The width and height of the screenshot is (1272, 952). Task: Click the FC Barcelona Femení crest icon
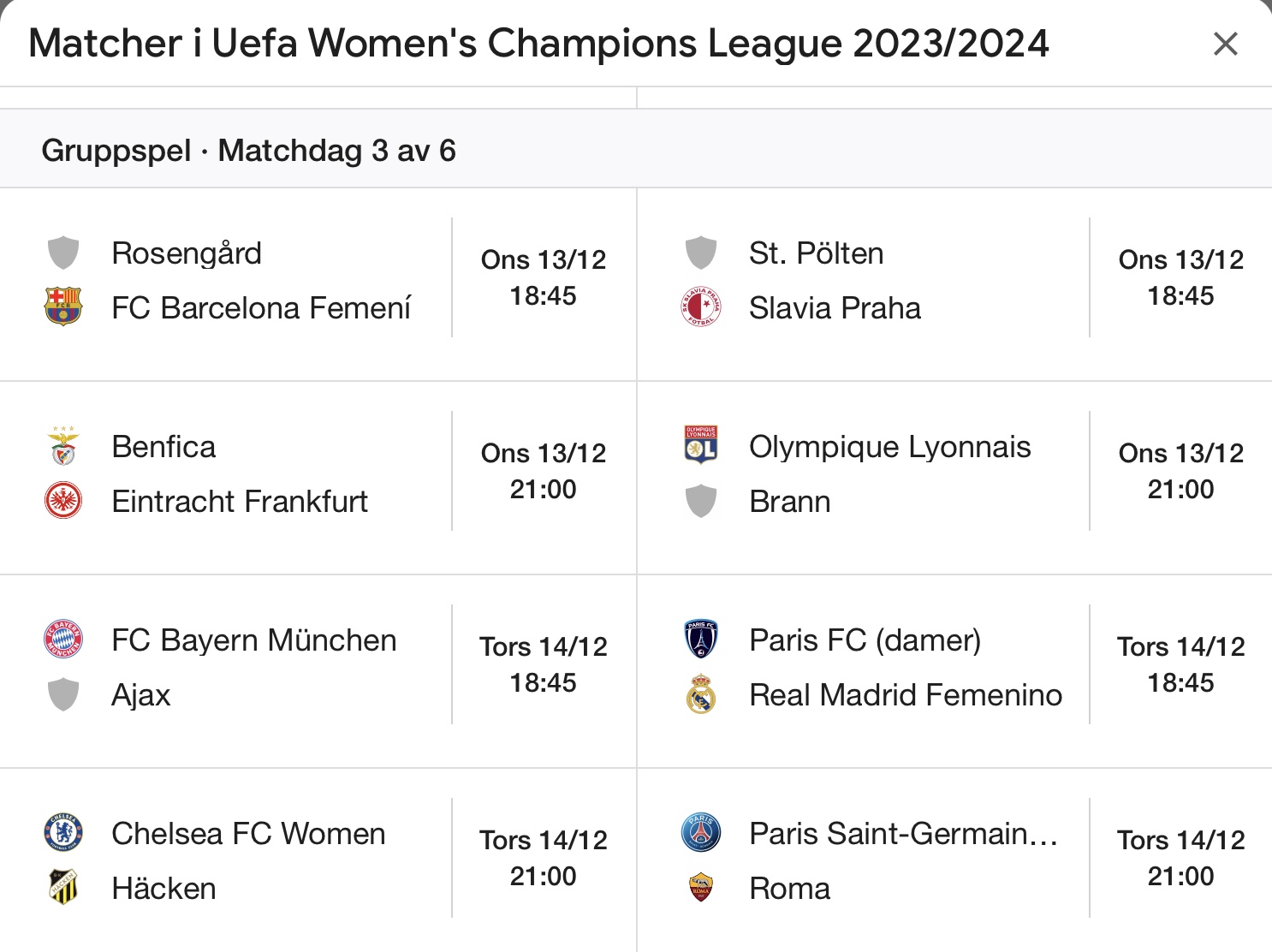click(63, 307)
